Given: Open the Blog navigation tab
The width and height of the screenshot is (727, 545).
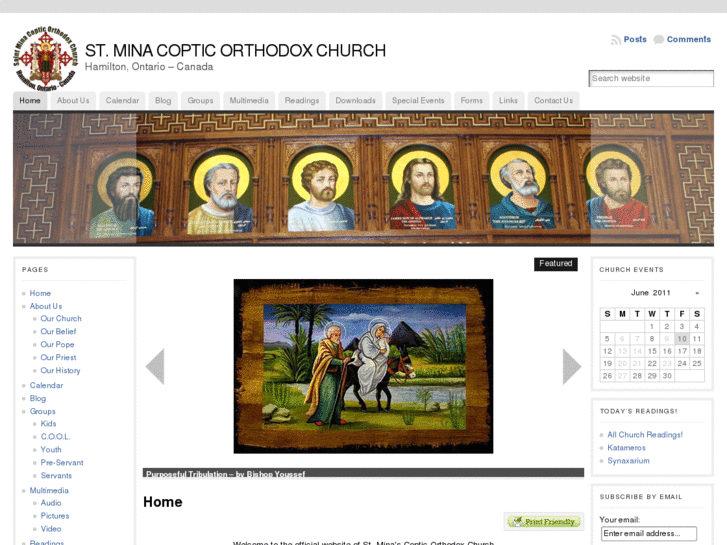Looking at the screenshot, I should [x=163, y=101].
